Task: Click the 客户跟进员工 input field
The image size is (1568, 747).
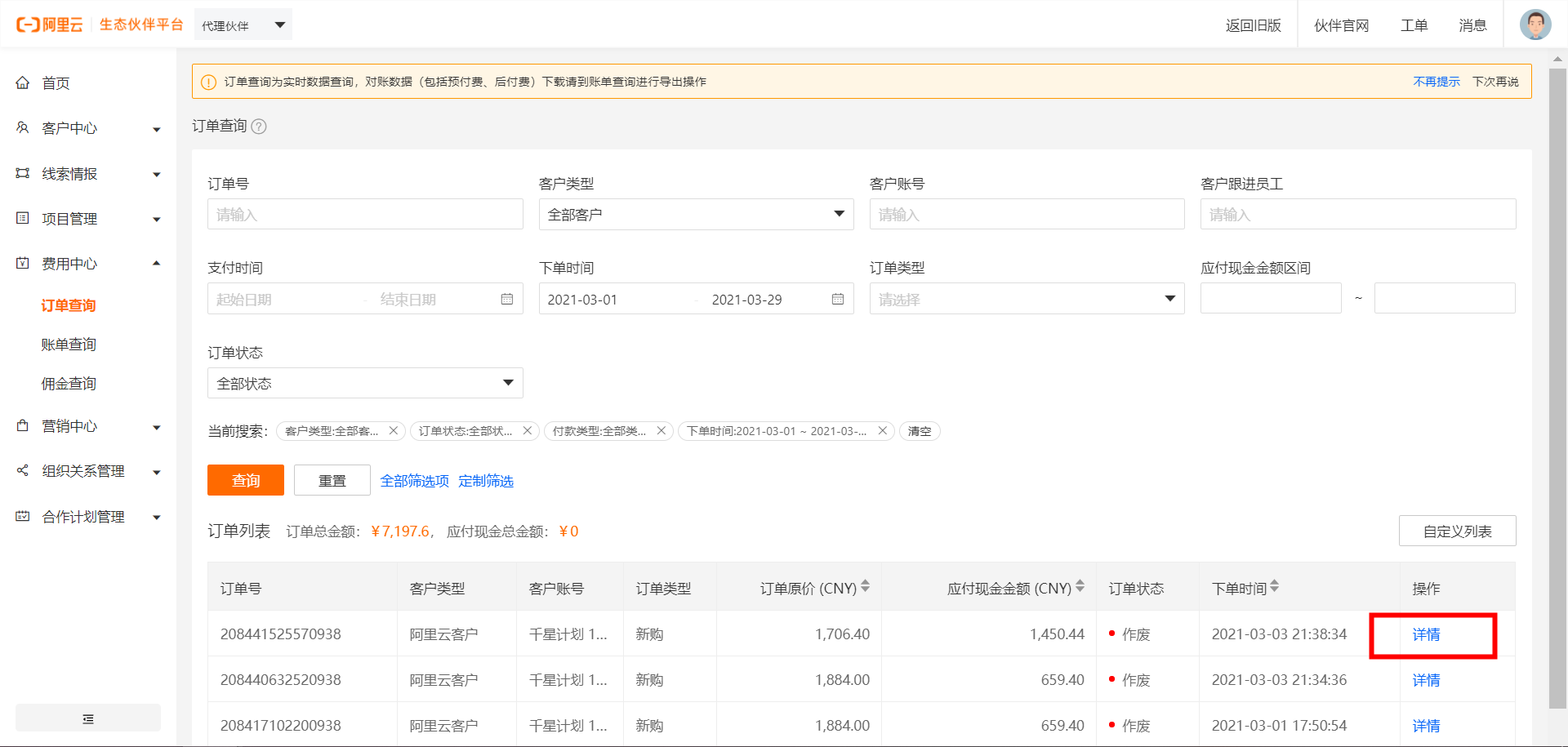Action: [1358, 214]
